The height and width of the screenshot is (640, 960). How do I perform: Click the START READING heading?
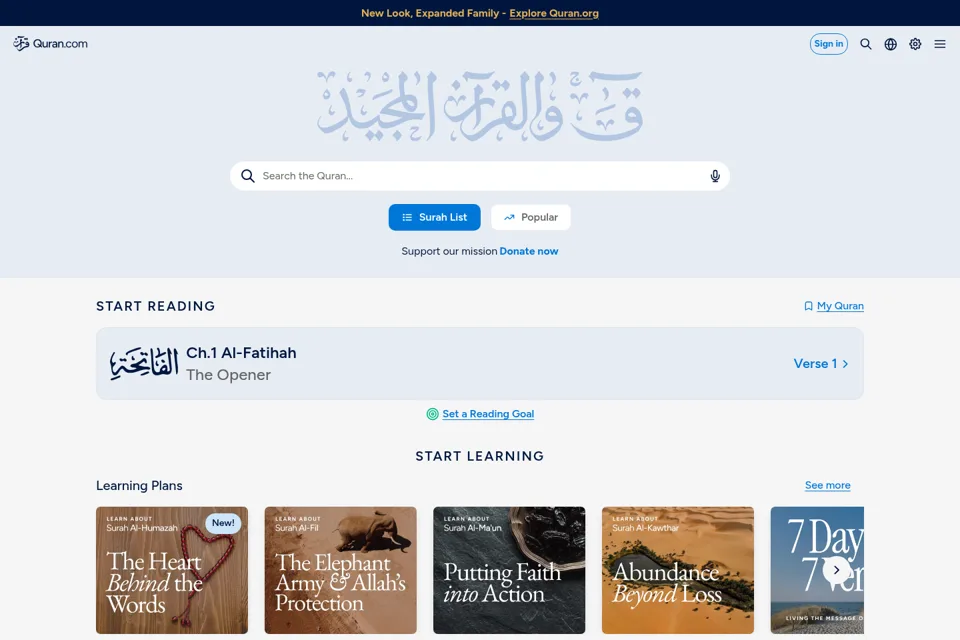tap(156, 306)
